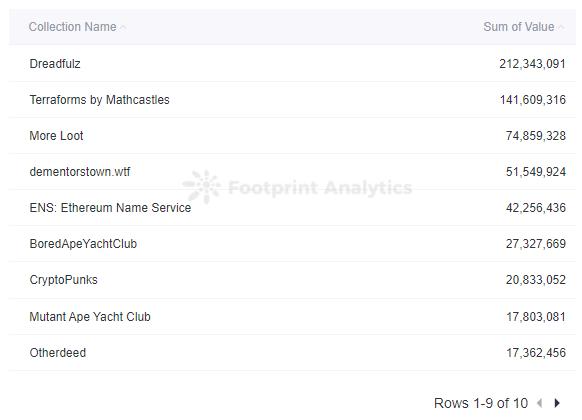This screenshot has height=420, width=582.
Task: Click the More Loot collection
Action: click(56, 136)
